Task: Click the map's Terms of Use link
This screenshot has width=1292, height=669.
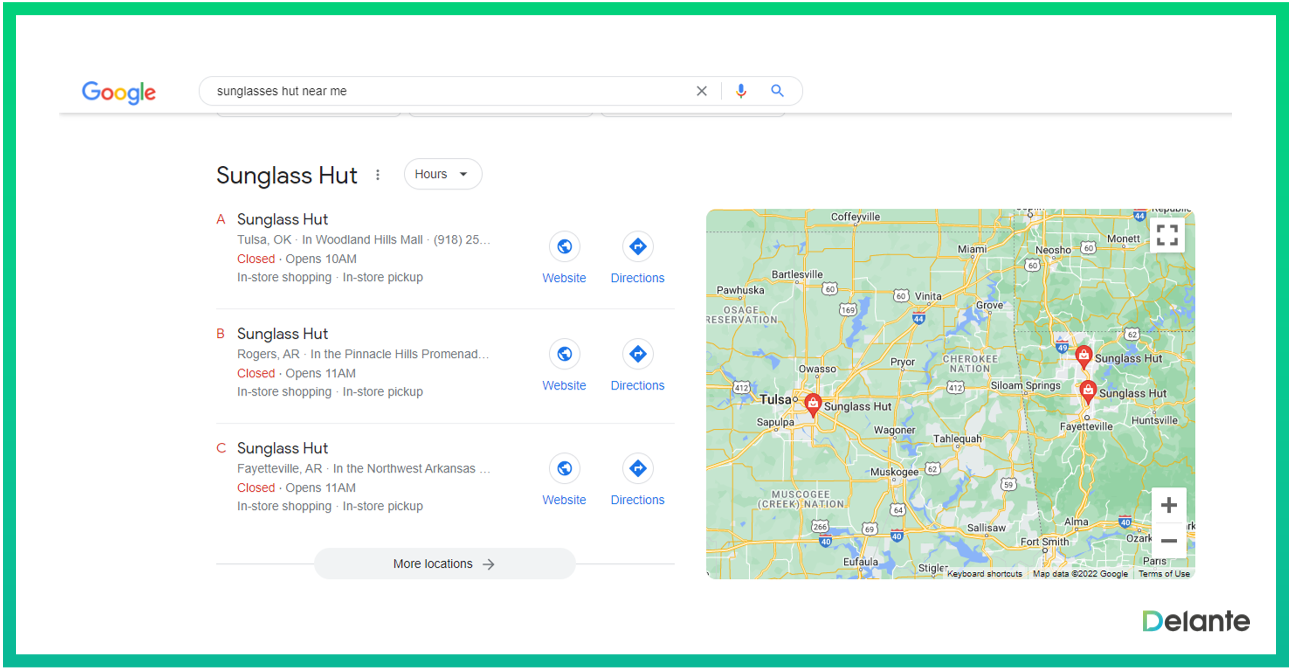Action: coord(1164,574)
